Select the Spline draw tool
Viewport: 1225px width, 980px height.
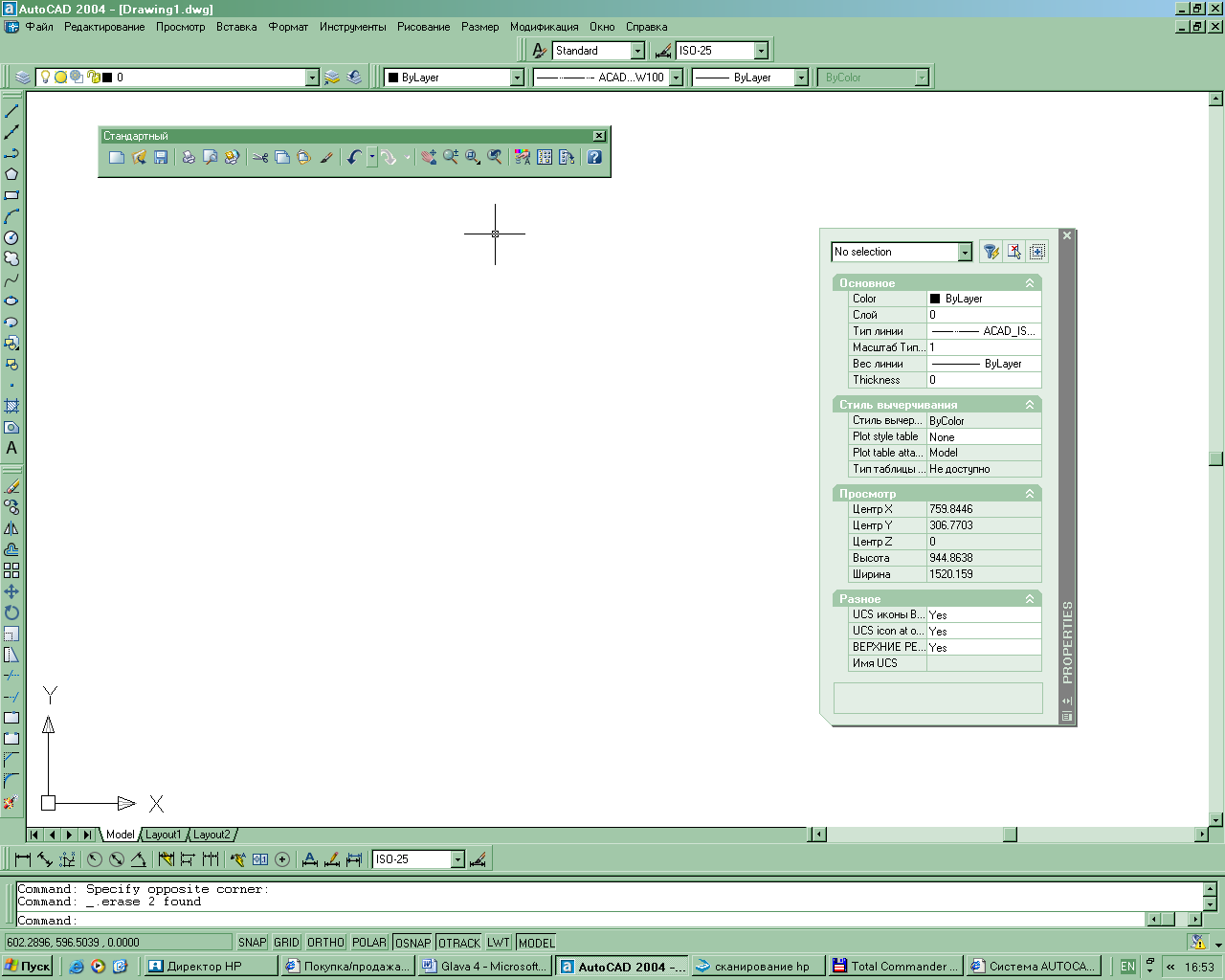click(11, 279)
